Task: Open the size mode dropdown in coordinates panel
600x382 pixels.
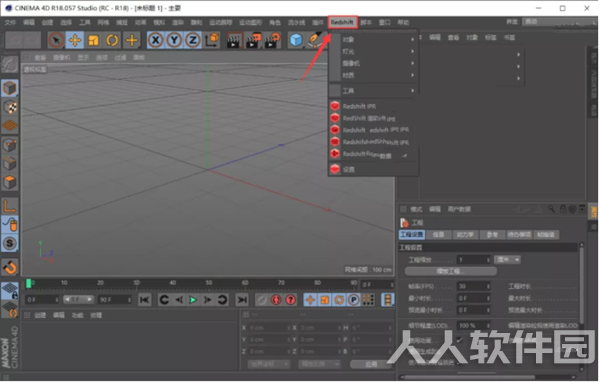Action: (319, 364)
